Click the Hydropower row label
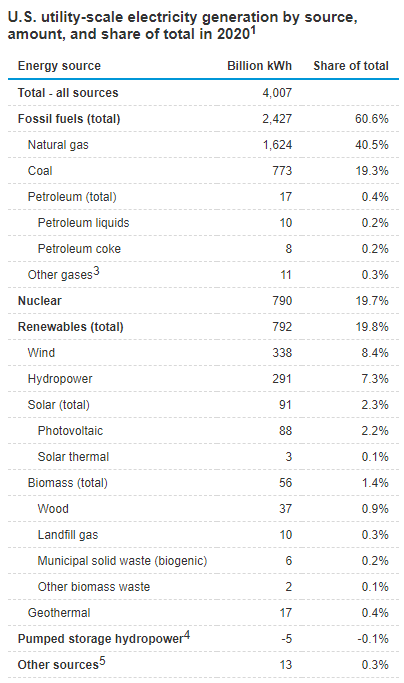This screenshot has width=404, height=683. tap(60, 379)
